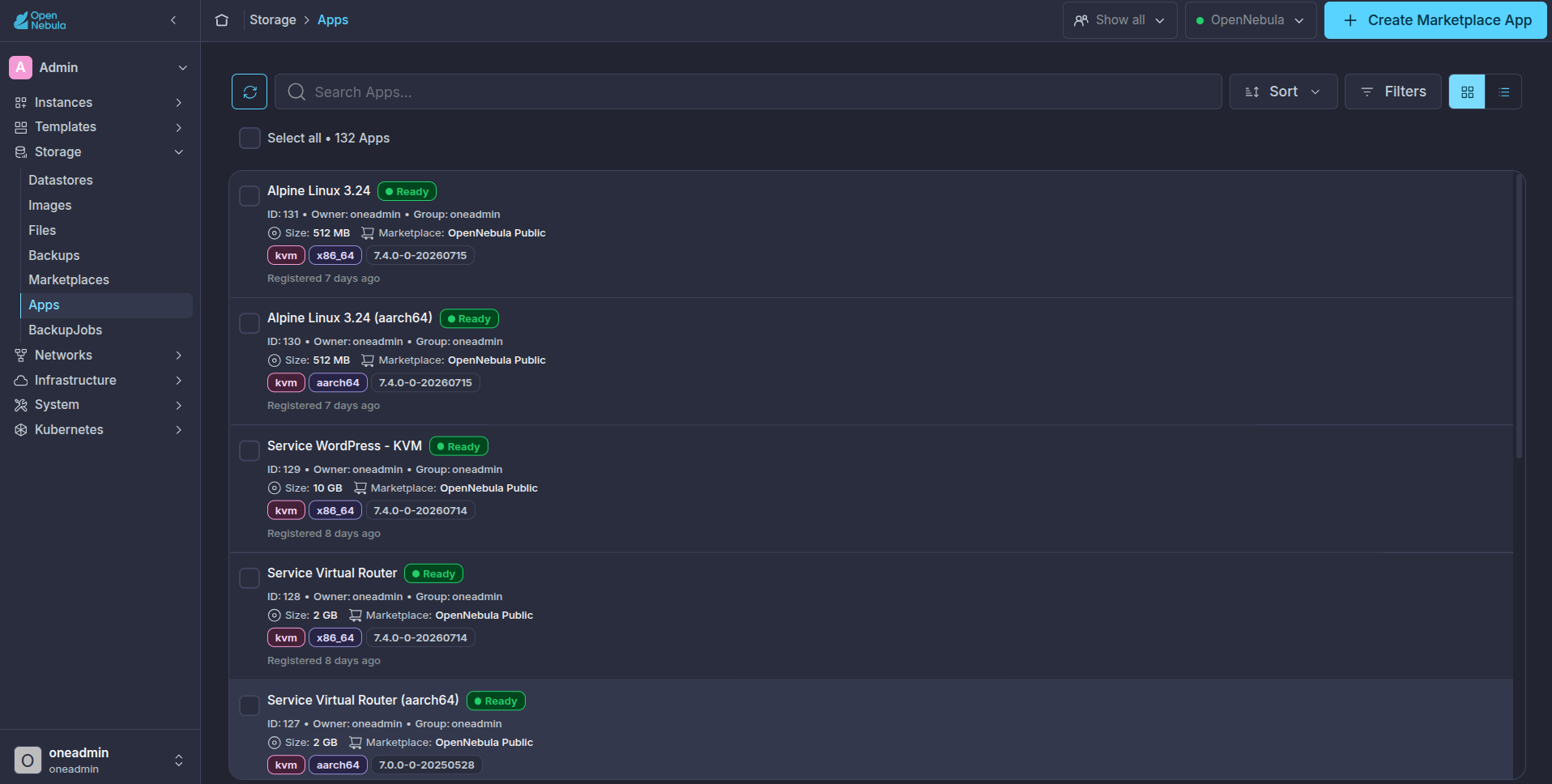Click the size disk icon for Alpine Linux 3.24

(274, 233)
